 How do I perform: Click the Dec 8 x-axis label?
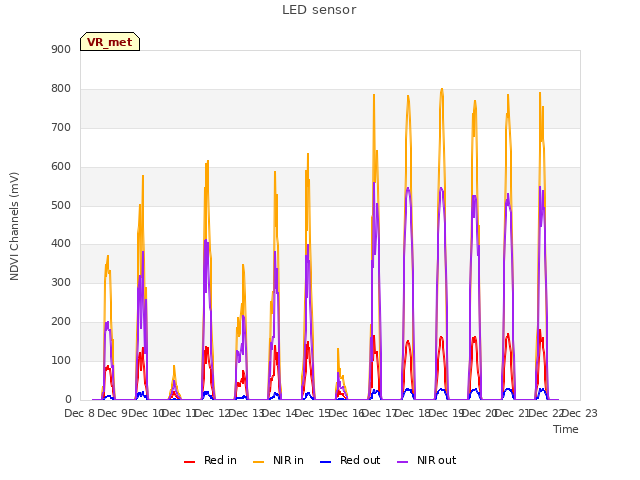pos(80,413)
